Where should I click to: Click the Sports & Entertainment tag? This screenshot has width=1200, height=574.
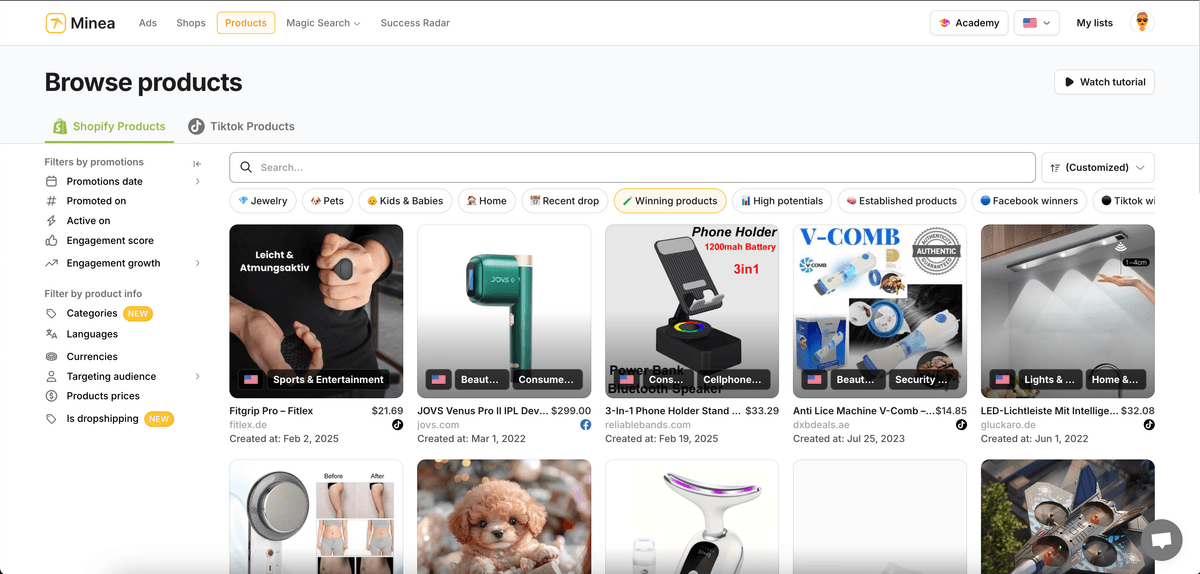(328, 380)
